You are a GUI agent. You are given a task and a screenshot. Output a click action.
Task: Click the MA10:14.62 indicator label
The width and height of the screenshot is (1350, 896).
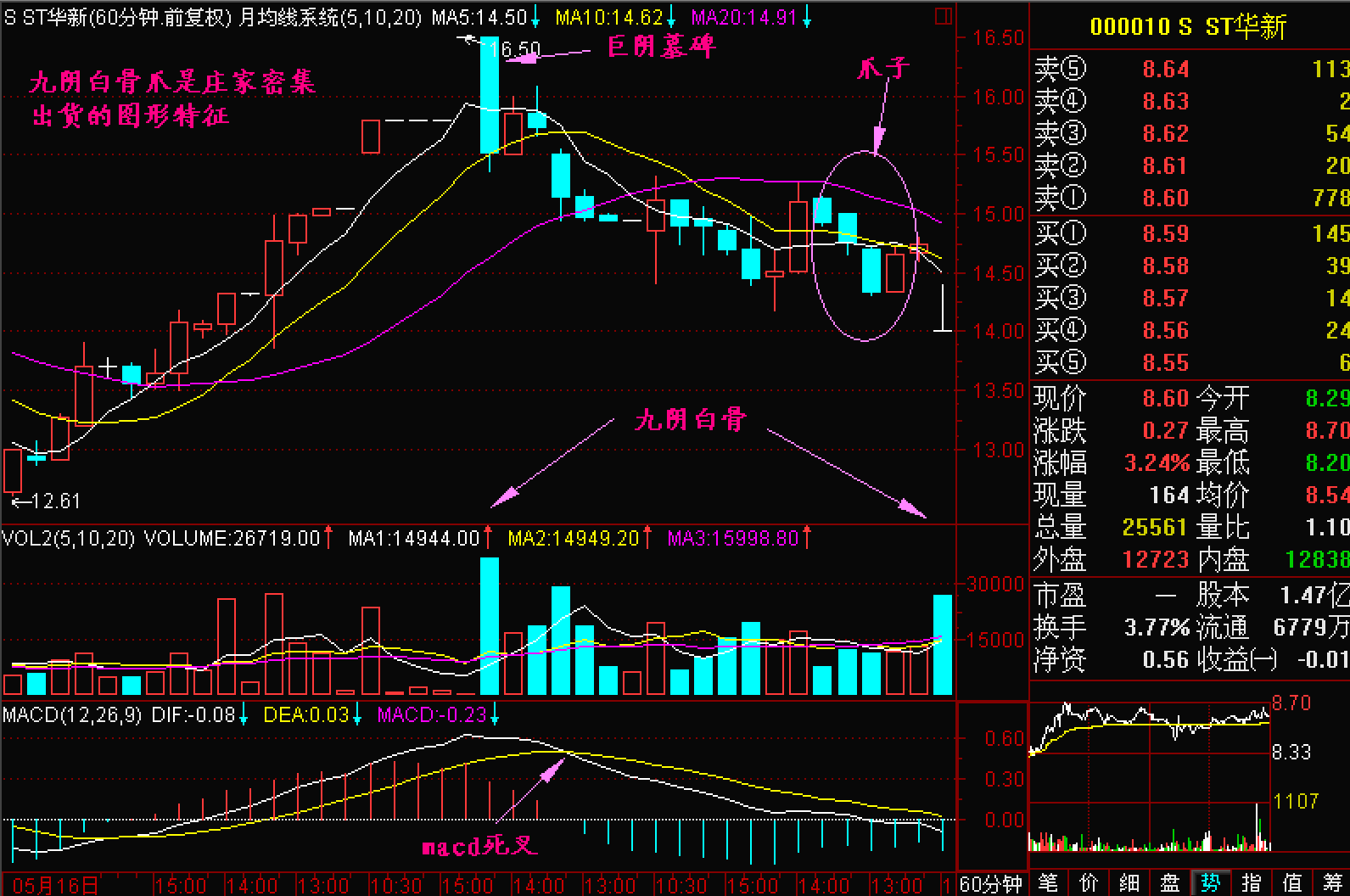click(x=608, y=17)
